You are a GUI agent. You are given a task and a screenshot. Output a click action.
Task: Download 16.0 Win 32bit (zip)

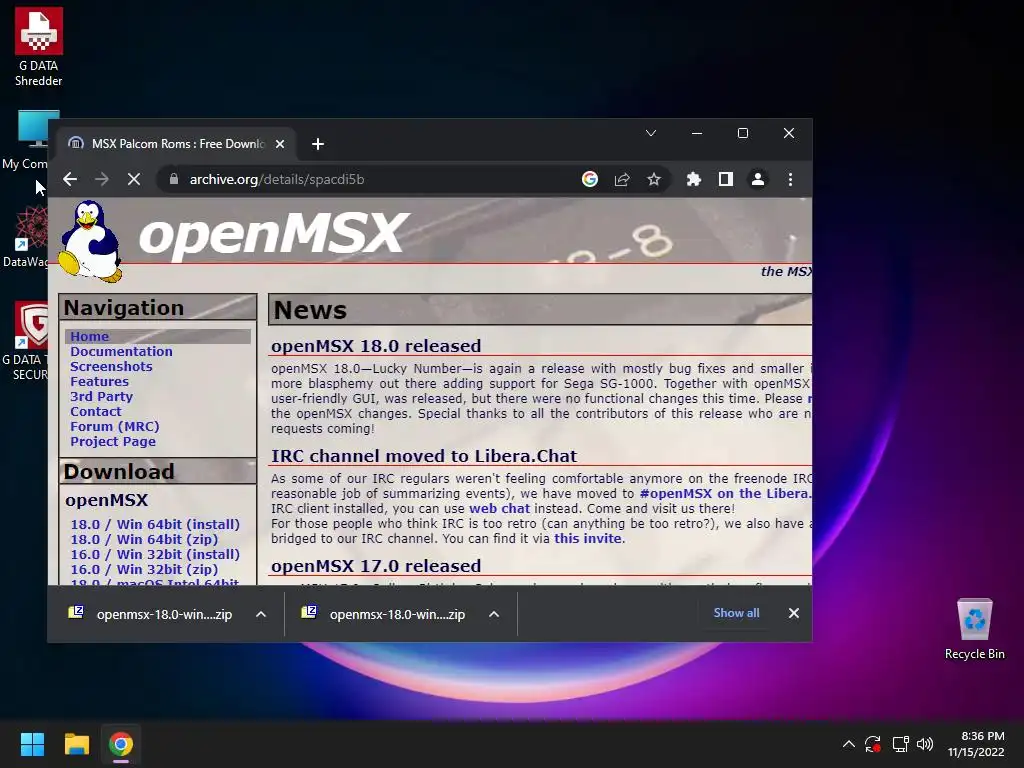(144, 569)
